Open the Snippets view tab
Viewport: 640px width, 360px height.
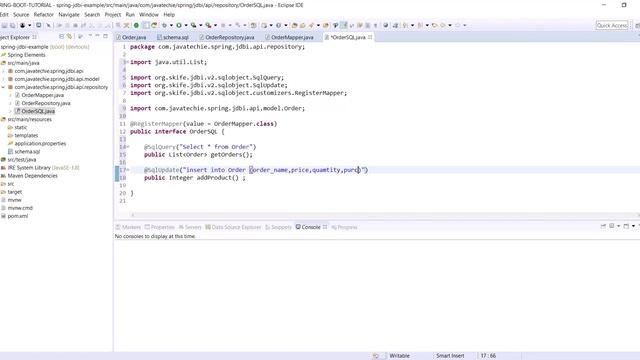[278, 227]
